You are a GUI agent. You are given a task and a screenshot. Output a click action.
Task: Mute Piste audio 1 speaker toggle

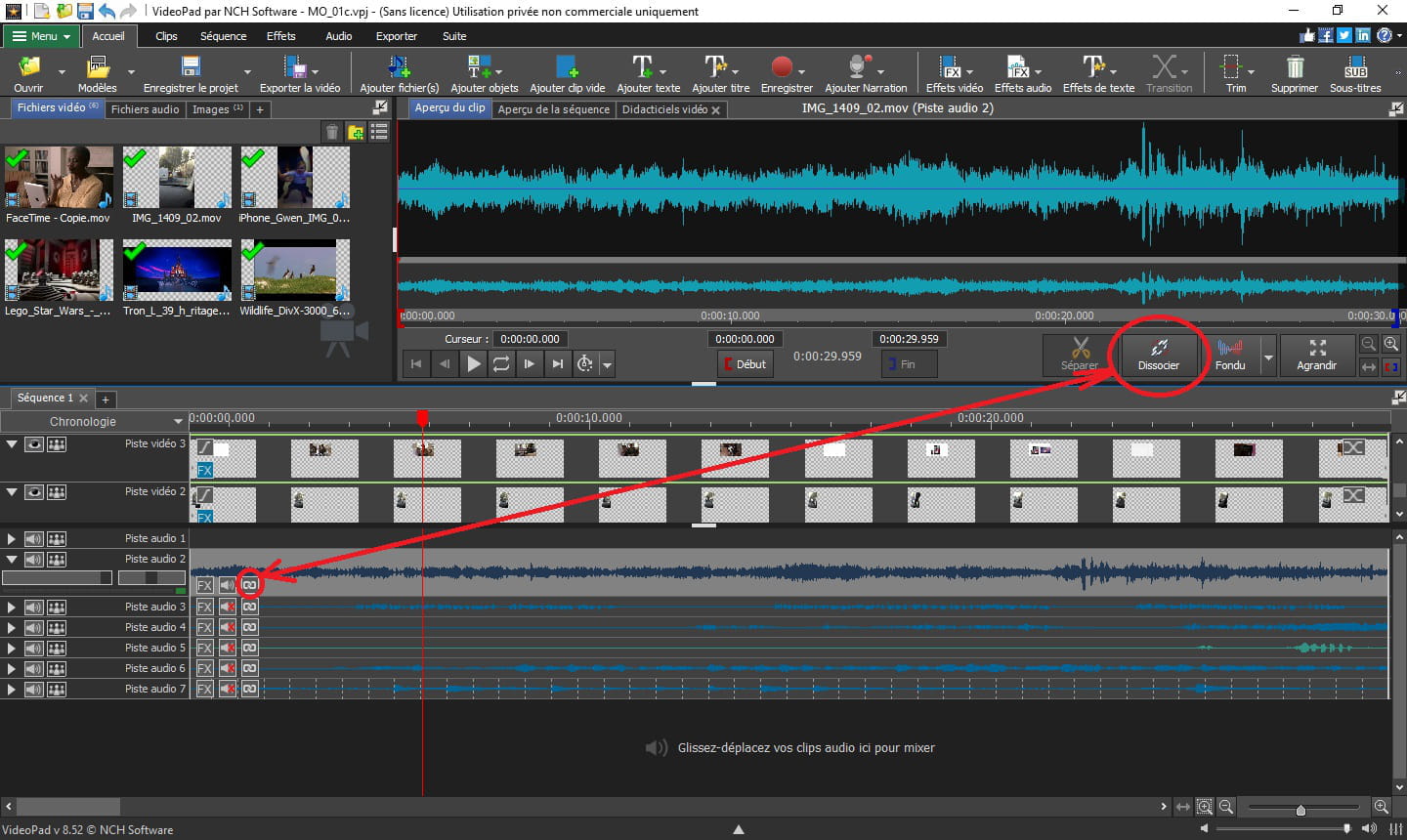tap(34, 539)
